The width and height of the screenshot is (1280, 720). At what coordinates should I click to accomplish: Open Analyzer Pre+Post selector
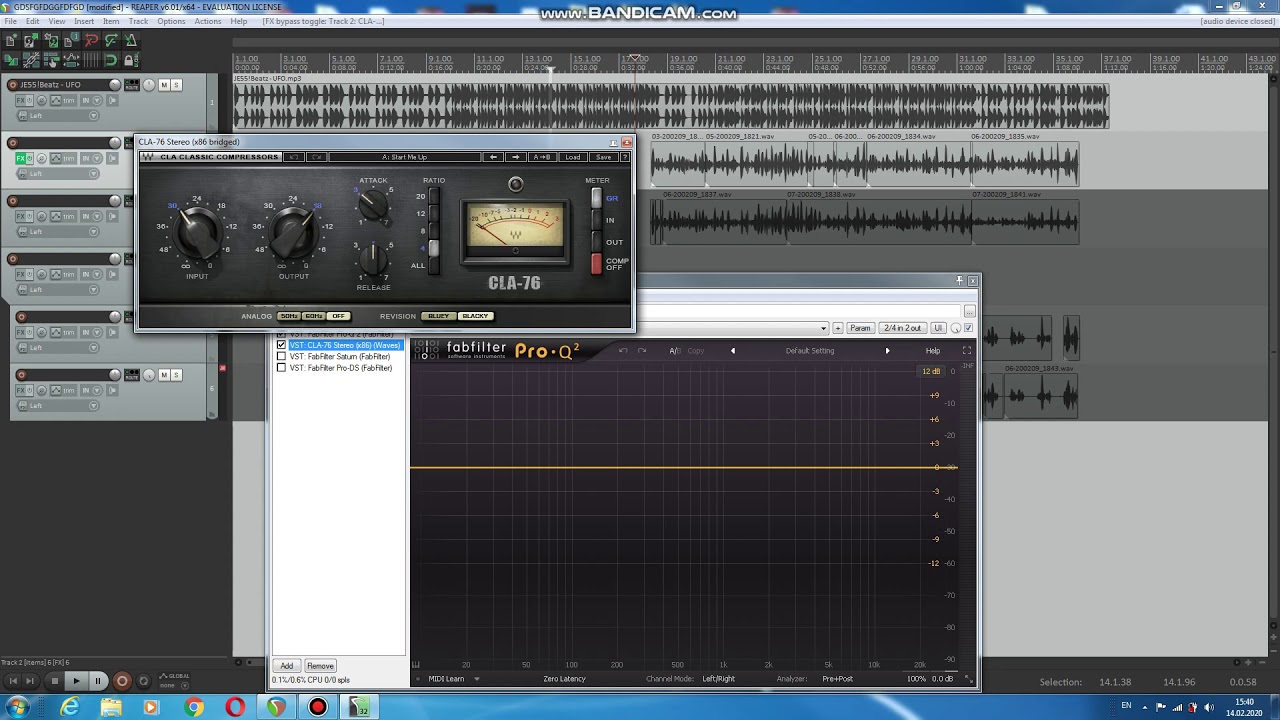[837, 679]
